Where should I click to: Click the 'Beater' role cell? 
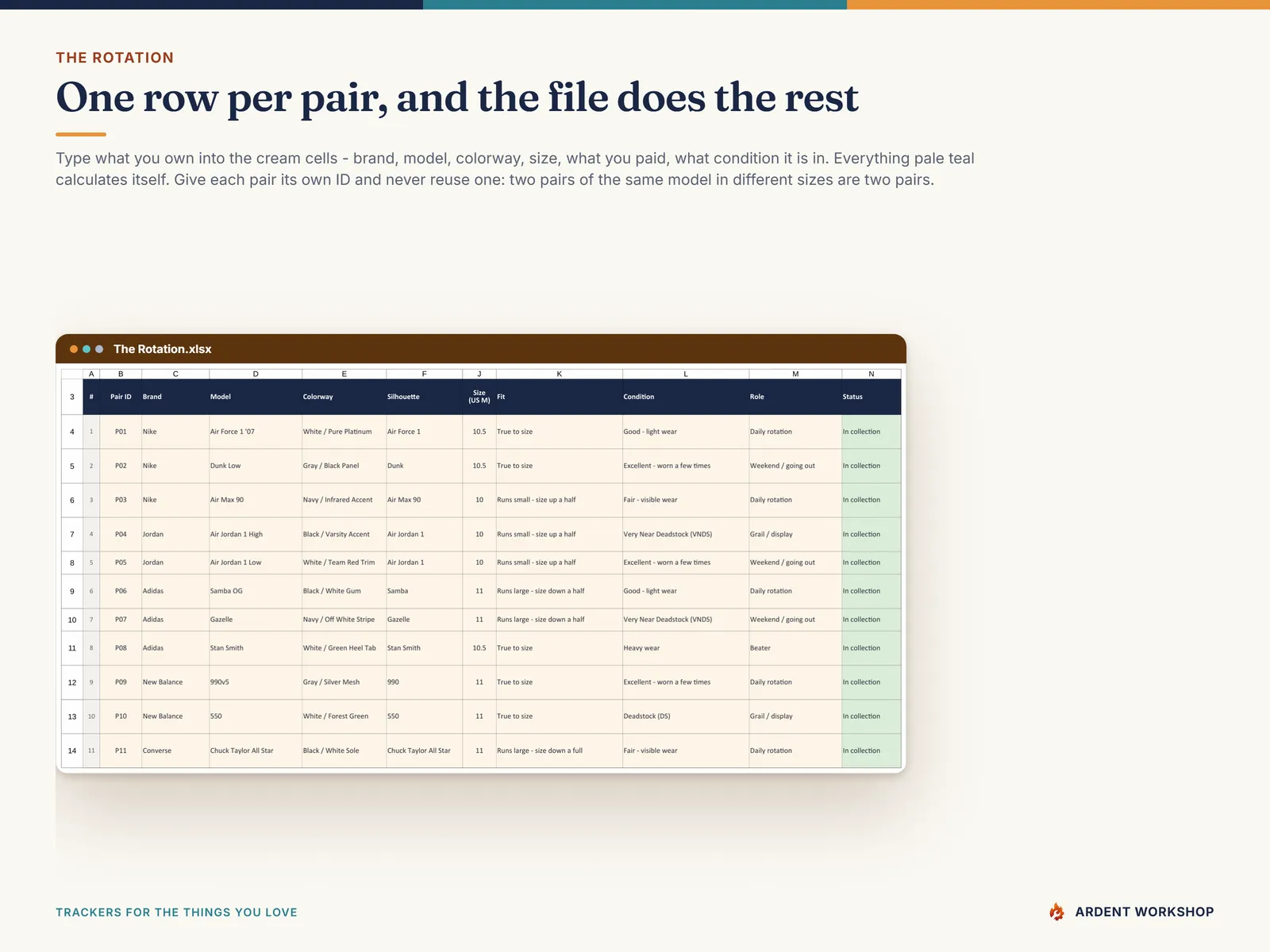click(x=795, y=648)
